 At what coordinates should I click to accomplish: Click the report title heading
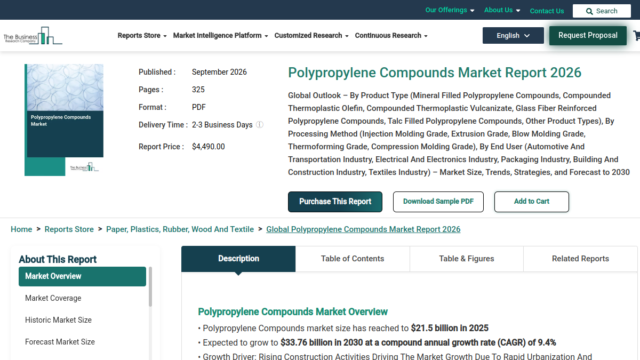point(434,73)
